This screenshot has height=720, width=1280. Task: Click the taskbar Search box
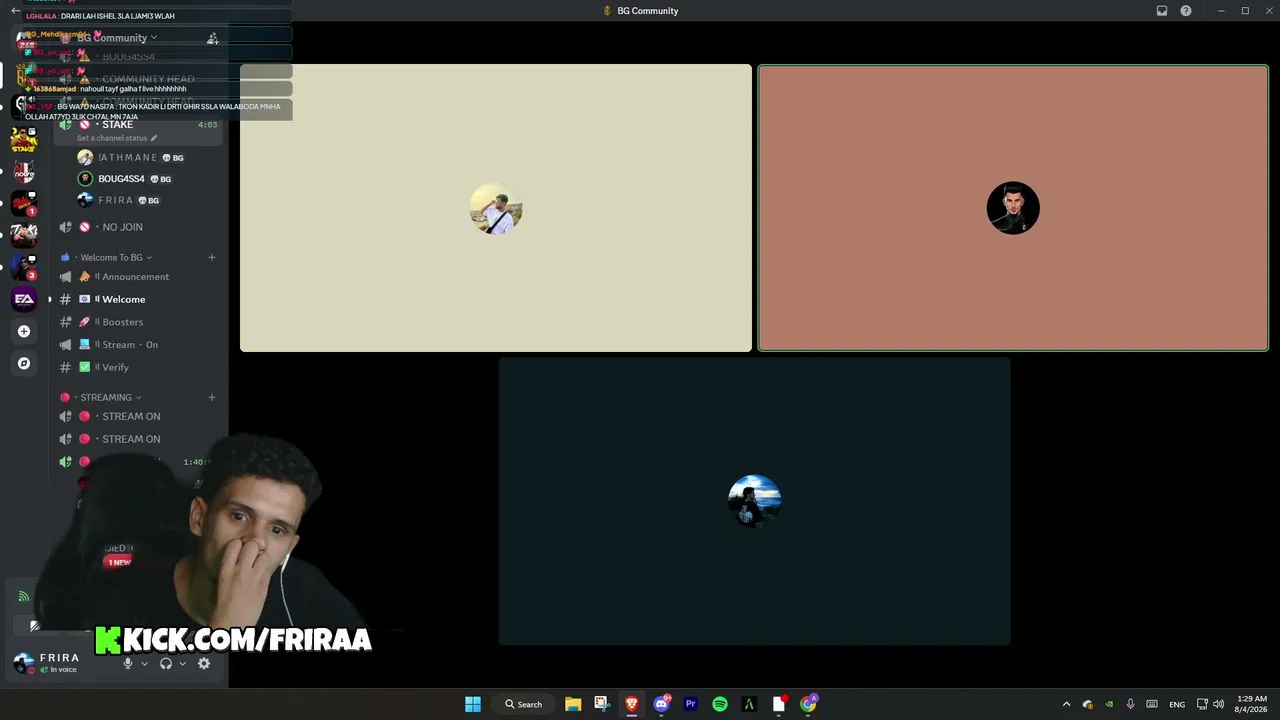point(524,704)
